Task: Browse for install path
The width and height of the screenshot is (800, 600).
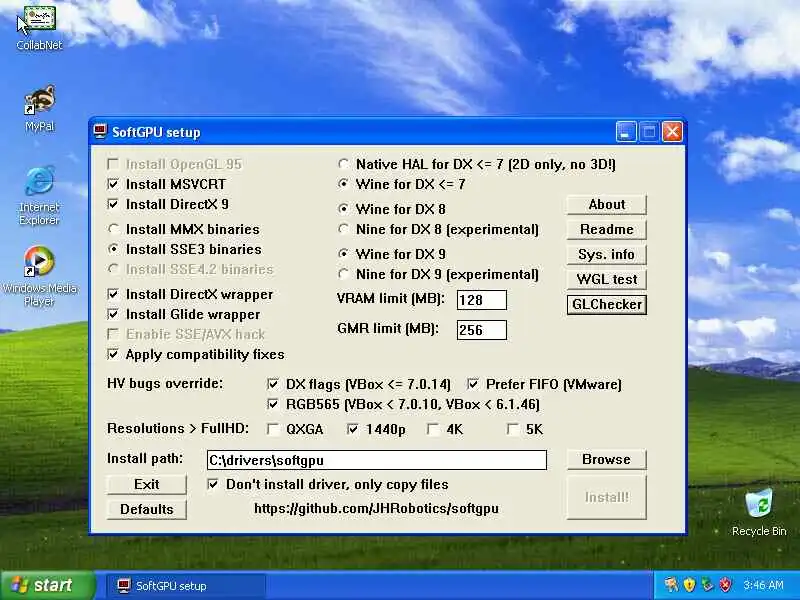Action: [x=607, y=460]
